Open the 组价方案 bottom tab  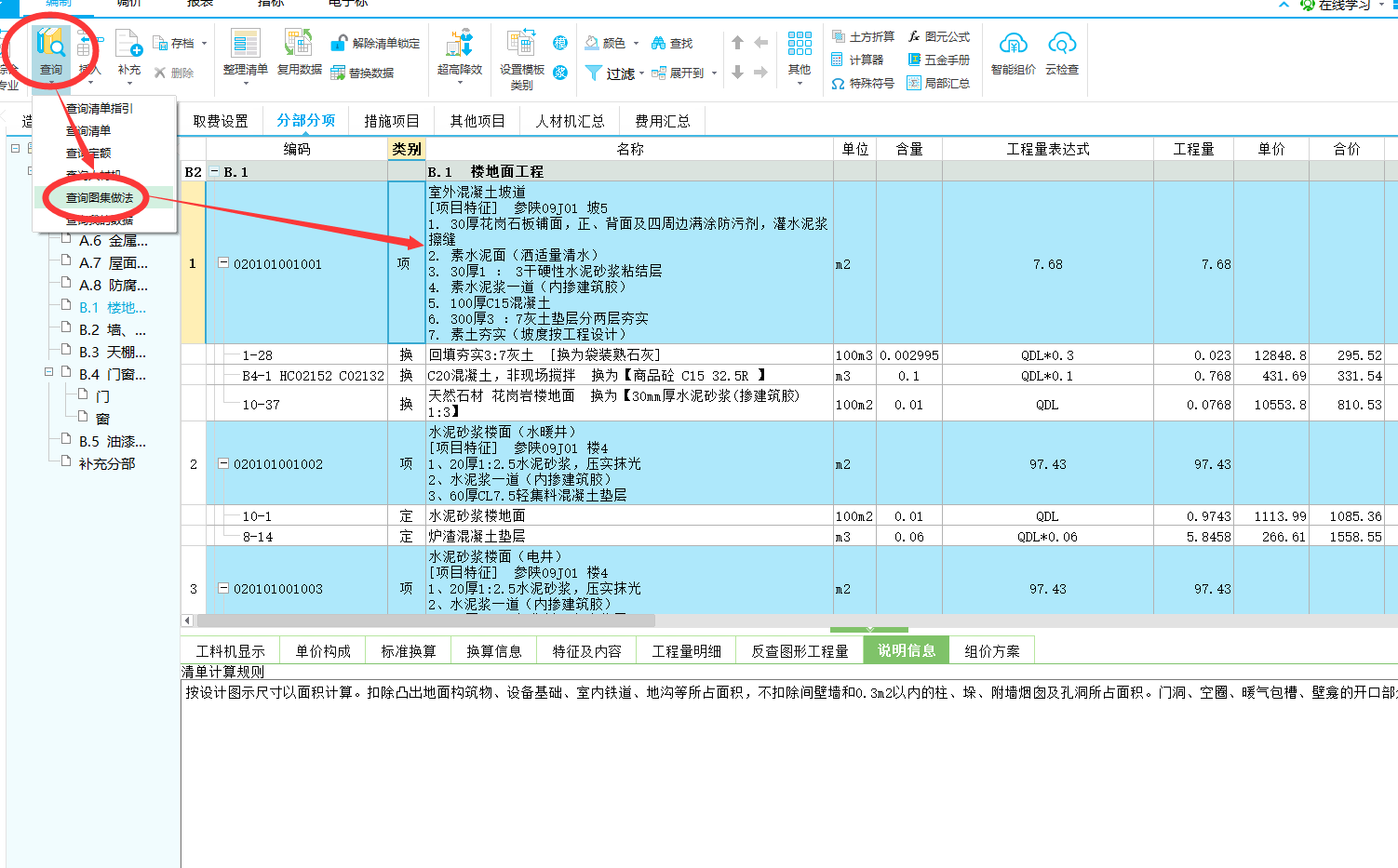pyautogui.click(x=992, y=651)
